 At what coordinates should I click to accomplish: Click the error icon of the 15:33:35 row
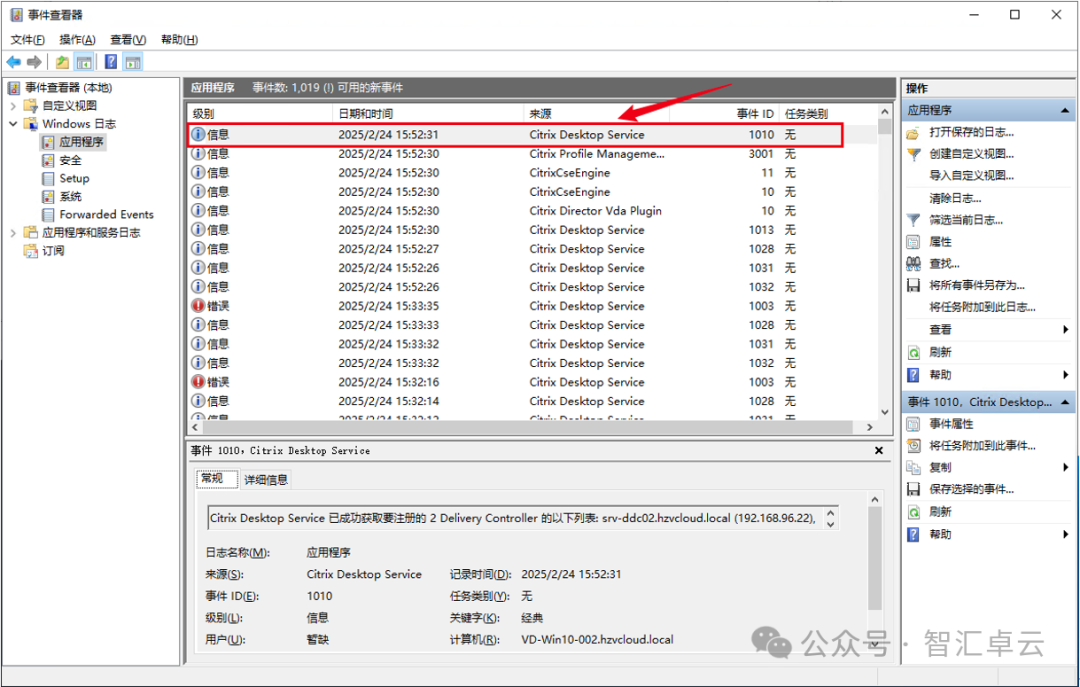click(198, 306)
